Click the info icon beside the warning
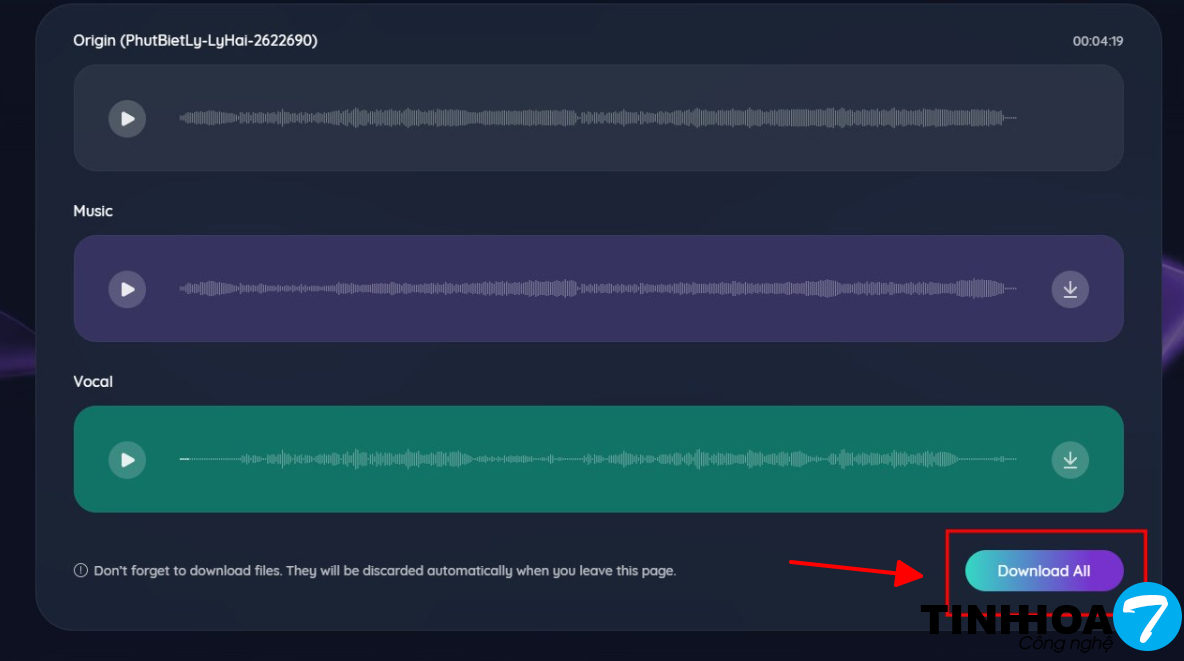 [81, 571]
